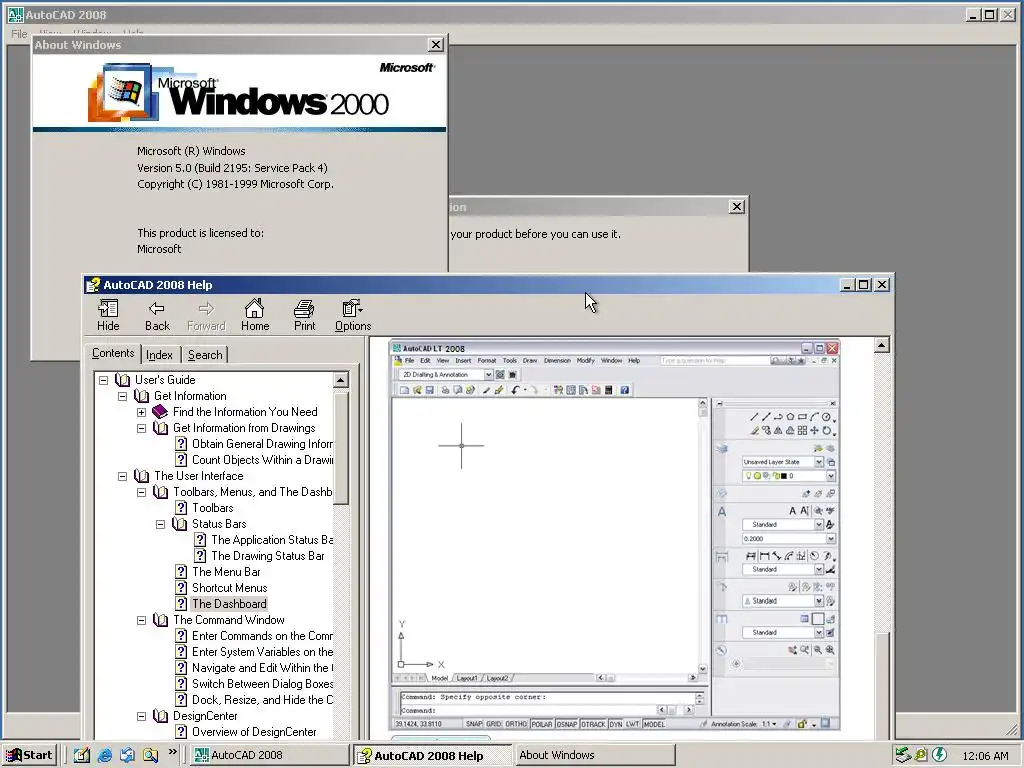Collapse the Get Information node
This screenshot has width=1024, height=768.
[x=122, y=396]
